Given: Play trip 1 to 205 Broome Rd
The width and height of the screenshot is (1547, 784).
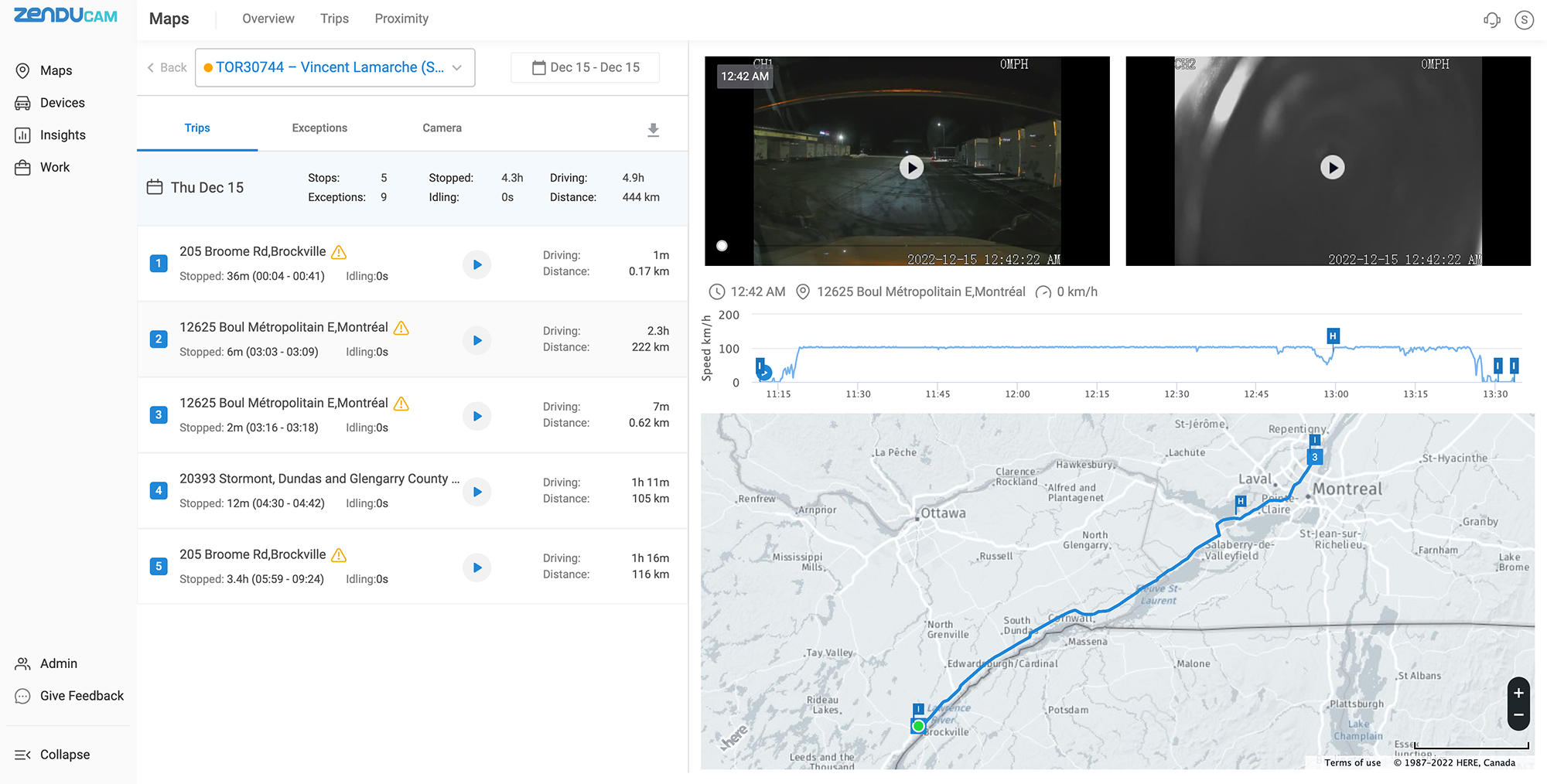Looking at the screenshot, I should click(x=477, y=264).
